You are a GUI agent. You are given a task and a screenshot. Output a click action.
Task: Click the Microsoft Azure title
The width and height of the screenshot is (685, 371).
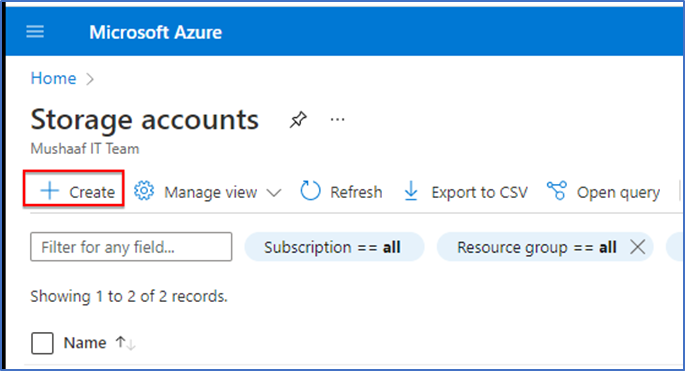156,32
